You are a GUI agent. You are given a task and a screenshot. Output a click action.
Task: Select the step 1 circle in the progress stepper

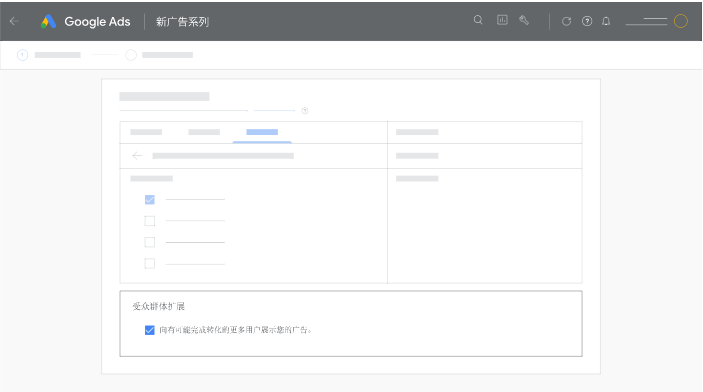click(22, 55)
